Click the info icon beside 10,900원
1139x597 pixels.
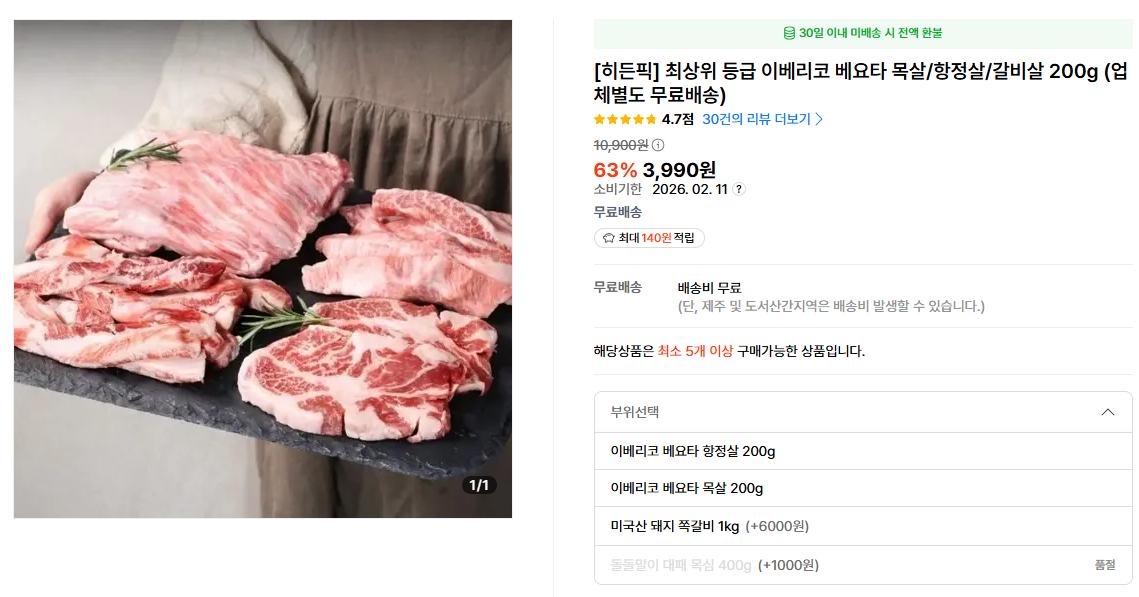pos(658,145)
